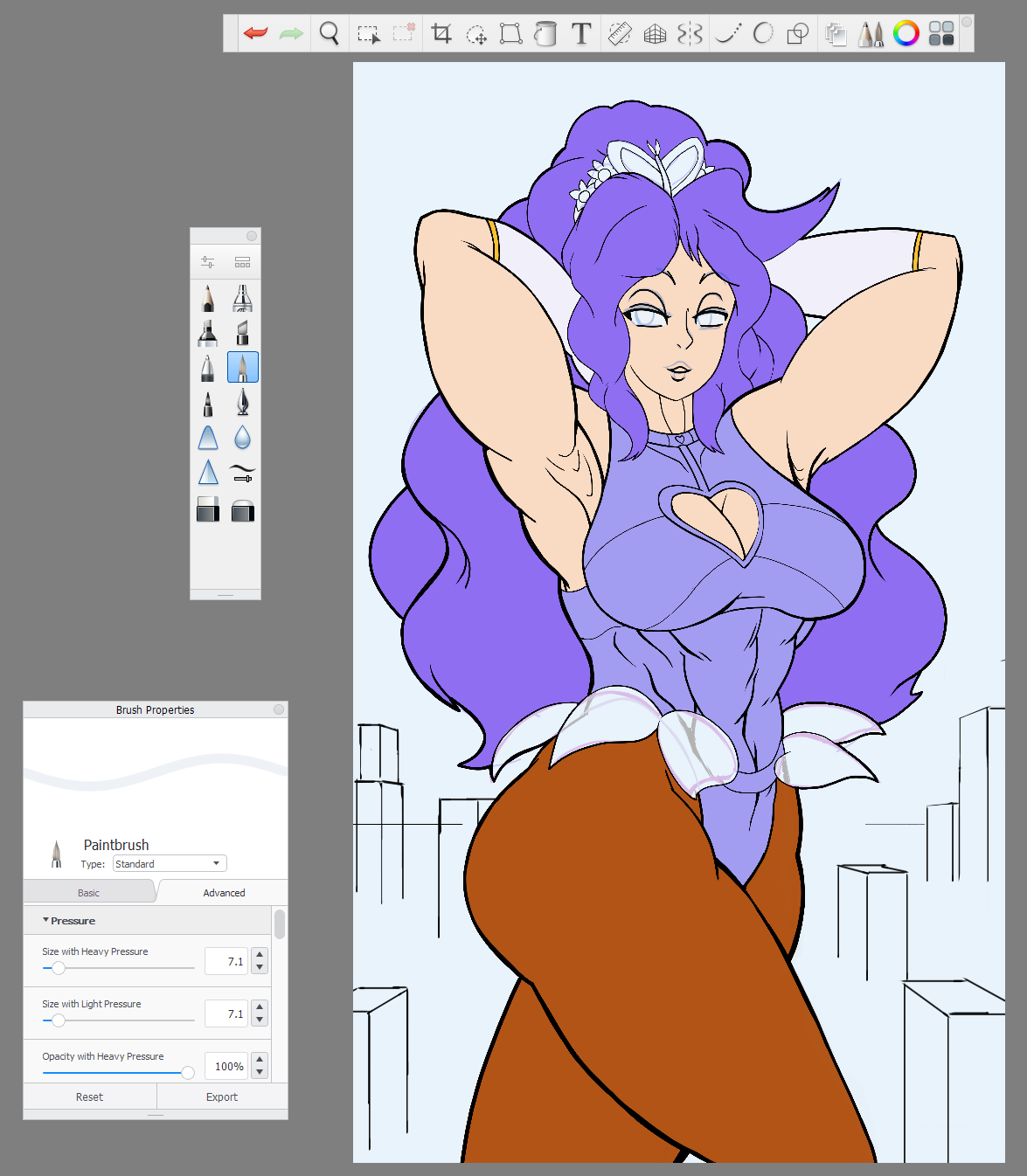Toggle the Ellipse guide tool

(x=763, y=33)
